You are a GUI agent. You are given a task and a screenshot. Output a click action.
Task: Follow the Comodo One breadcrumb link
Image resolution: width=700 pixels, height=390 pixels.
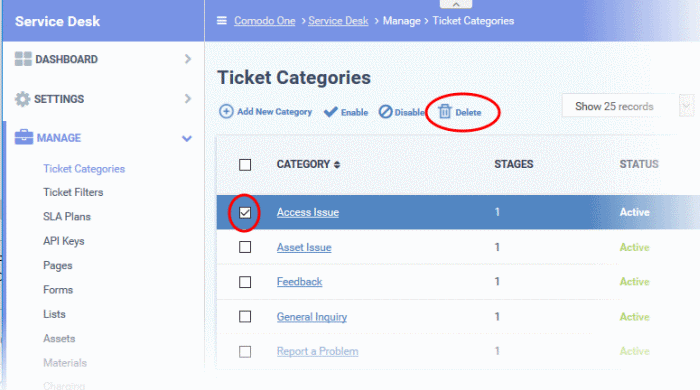tap(265, 21)
